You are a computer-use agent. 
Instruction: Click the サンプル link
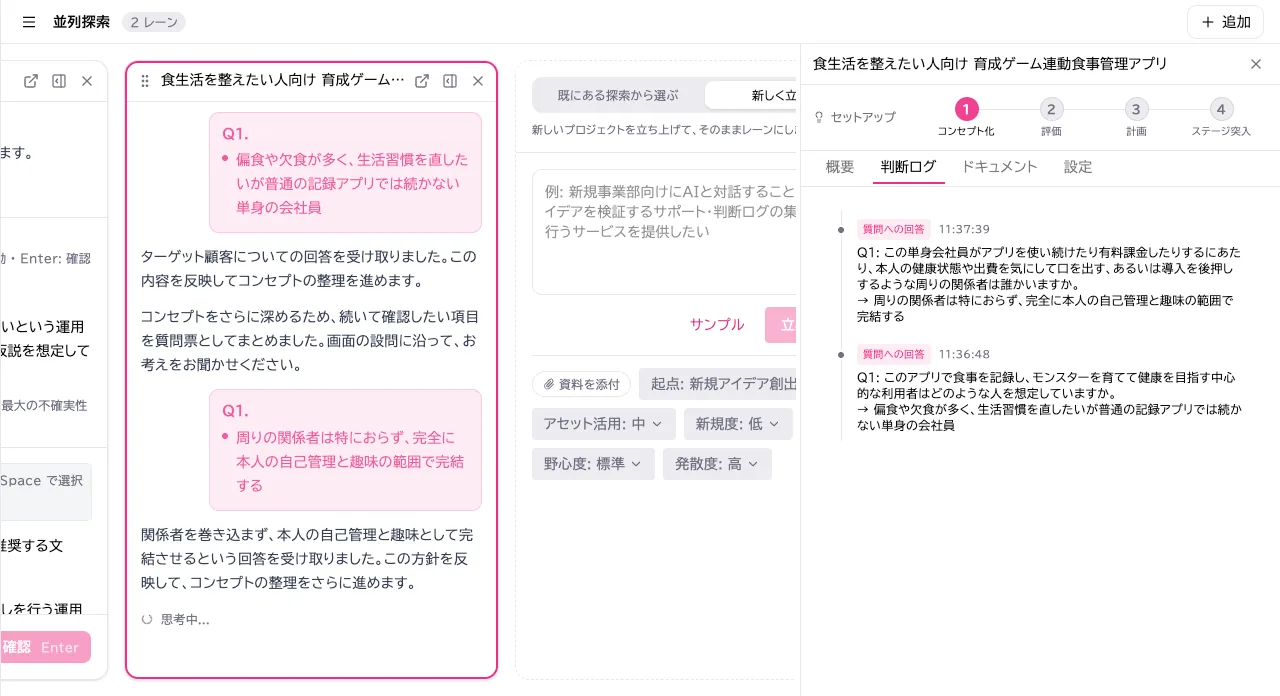click(x=717, y=324)
